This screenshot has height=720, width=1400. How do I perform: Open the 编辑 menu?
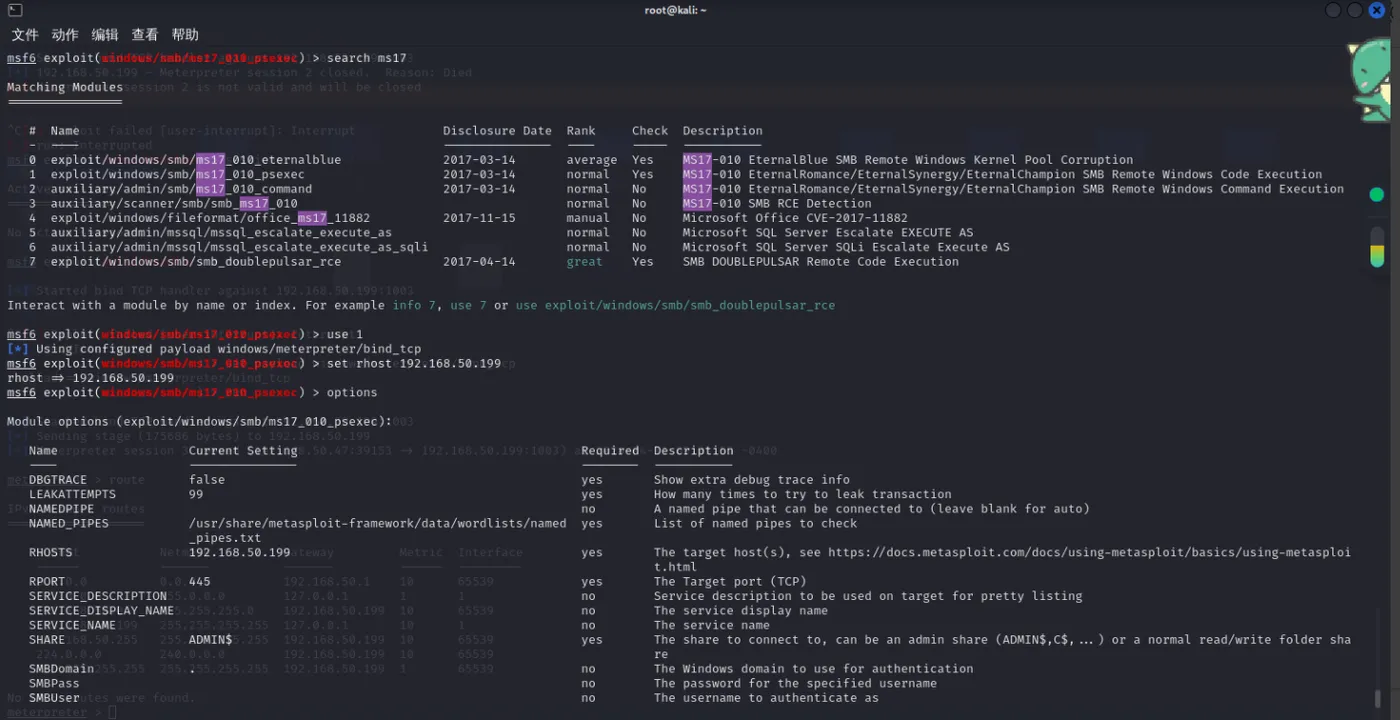tap(105, 35)
